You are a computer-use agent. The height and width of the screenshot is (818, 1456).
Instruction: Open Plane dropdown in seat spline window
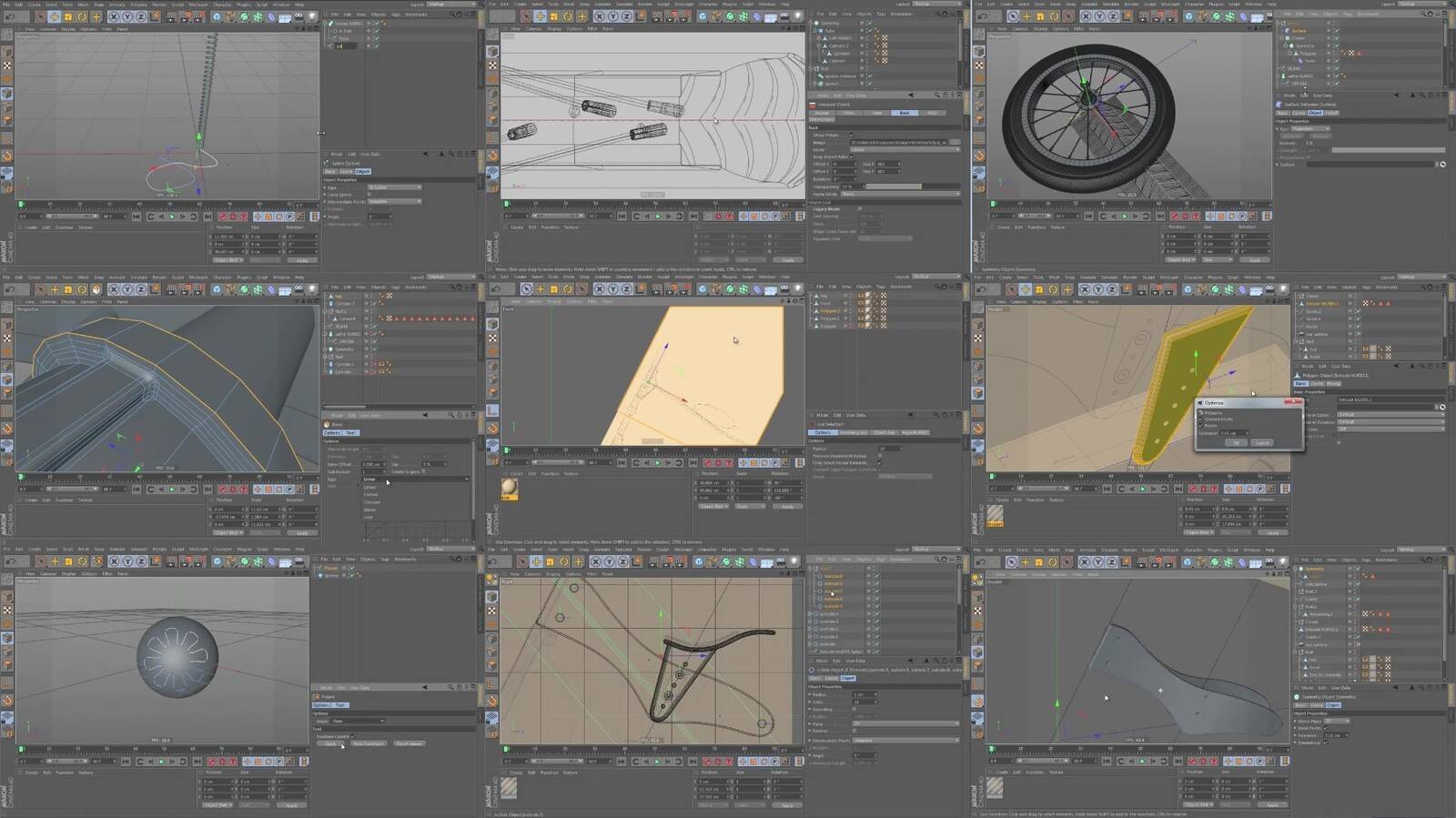906,723
